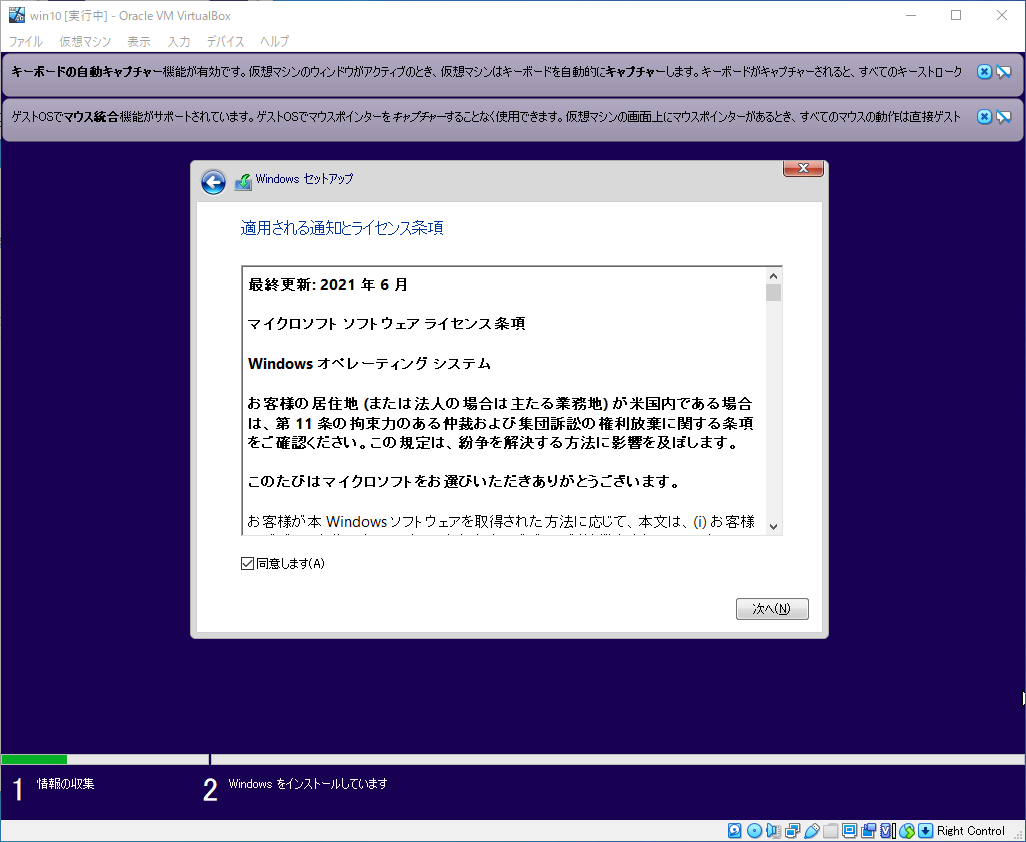The height and width of the screenshot is (842, 1026).
Task: Open the デバイス menu
Action: click(225, 41)
